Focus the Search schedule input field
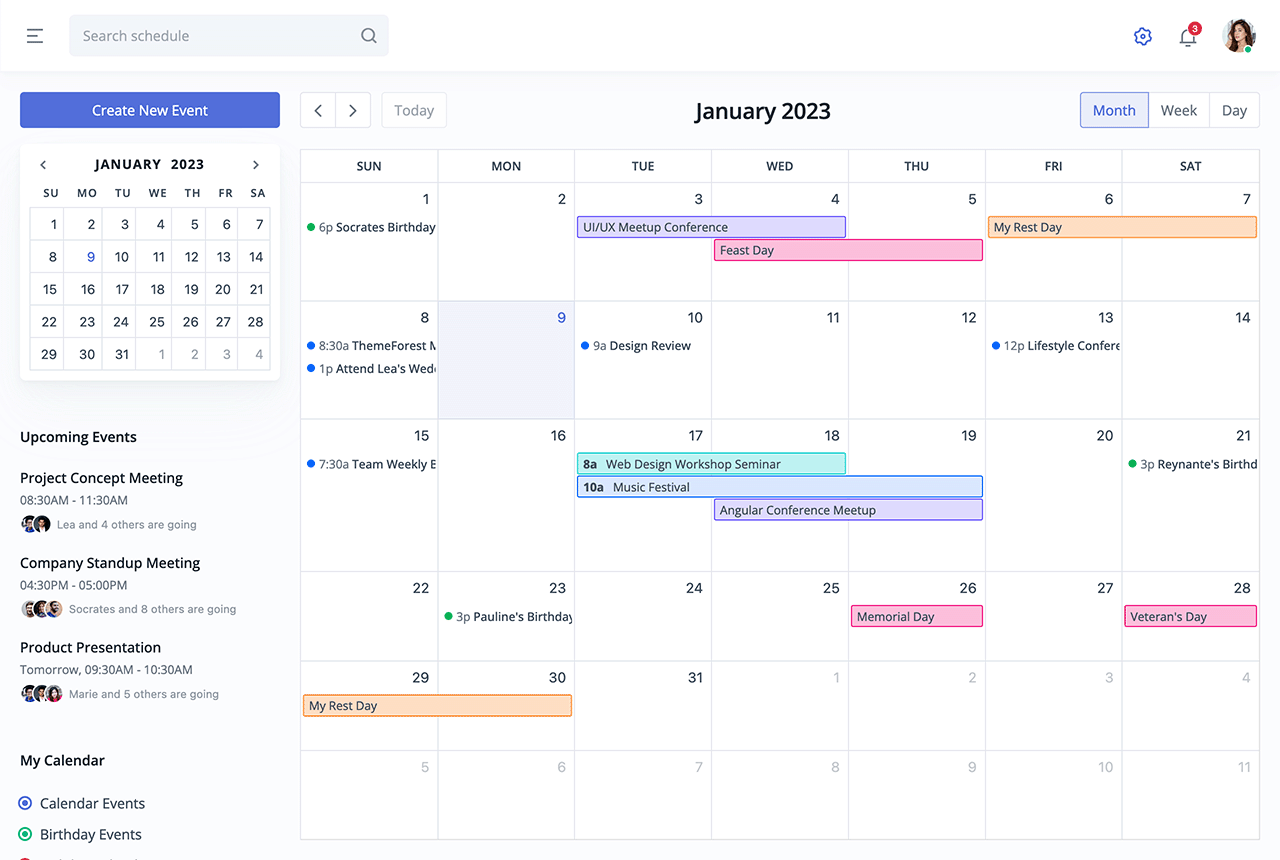 point(215,36)
